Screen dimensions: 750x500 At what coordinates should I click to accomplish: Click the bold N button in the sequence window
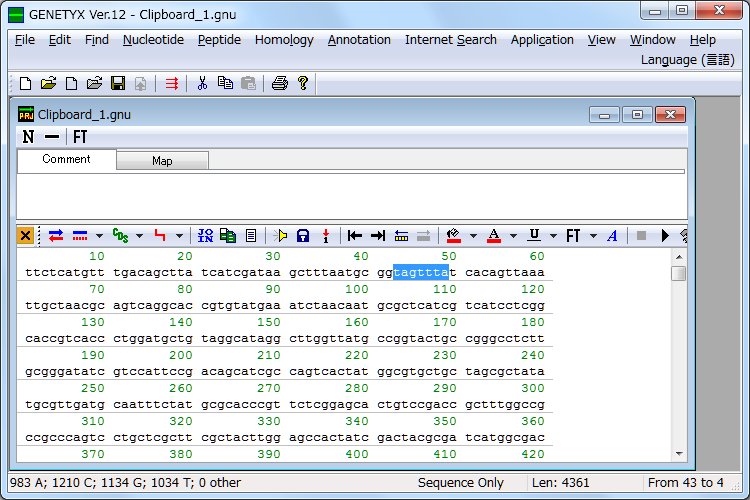(x=28, y=137)
